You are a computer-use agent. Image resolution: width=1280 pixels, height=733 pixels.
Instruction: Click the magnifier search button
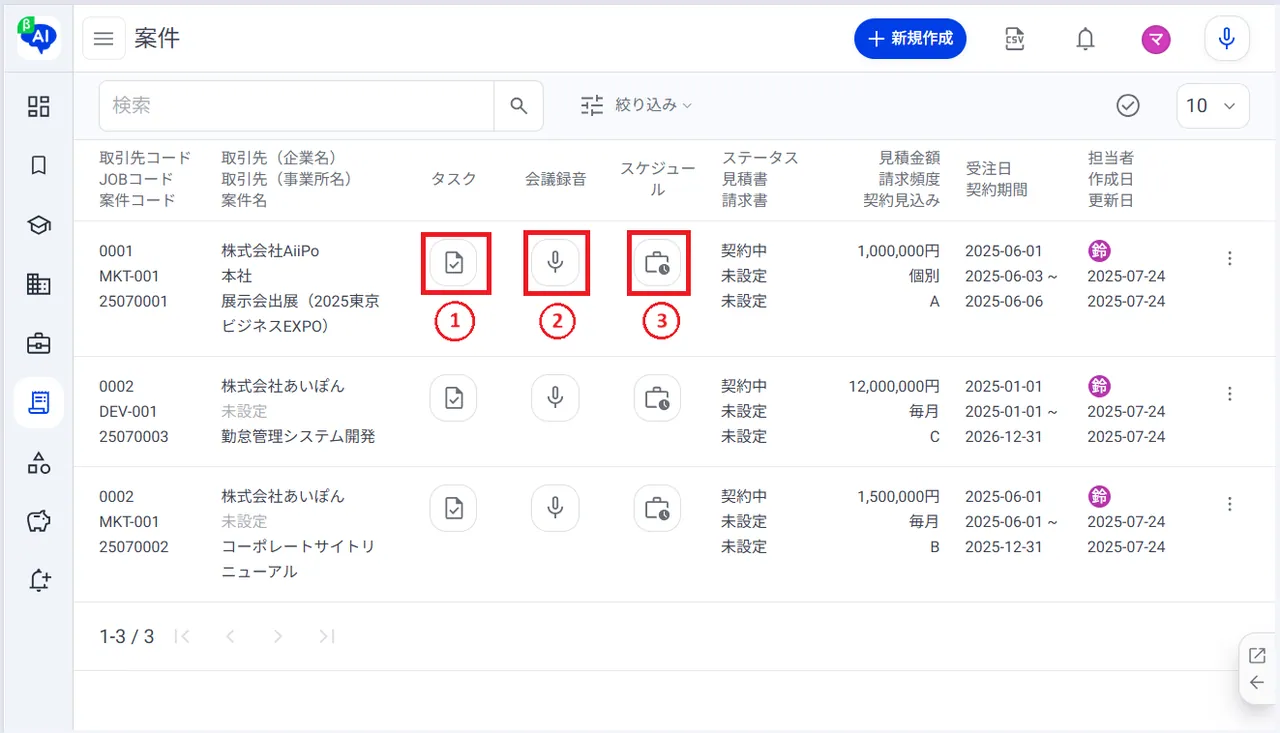pyautogui.click(x=519, y=106)
